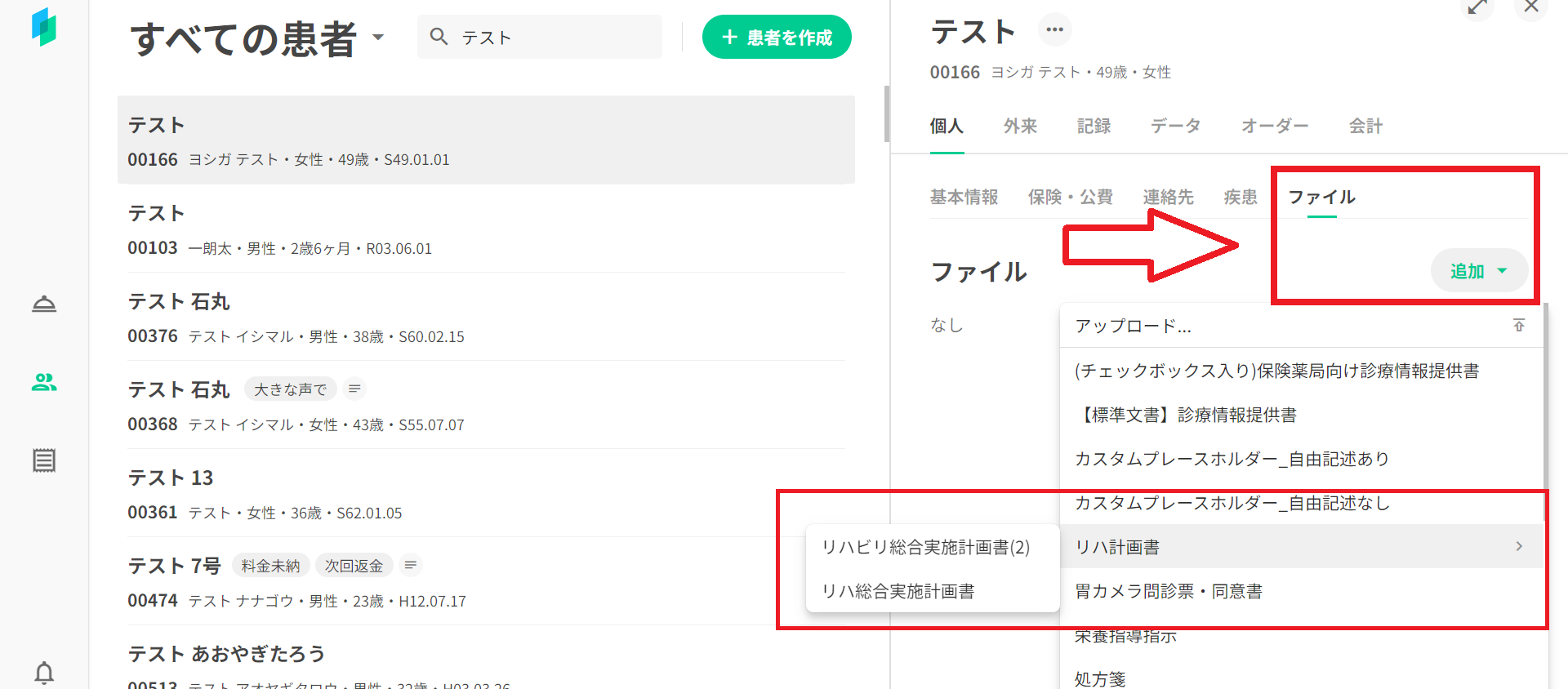Close the patient detail panel
This screenshot has width=1568, height=689.
[x=1531, y=7]
